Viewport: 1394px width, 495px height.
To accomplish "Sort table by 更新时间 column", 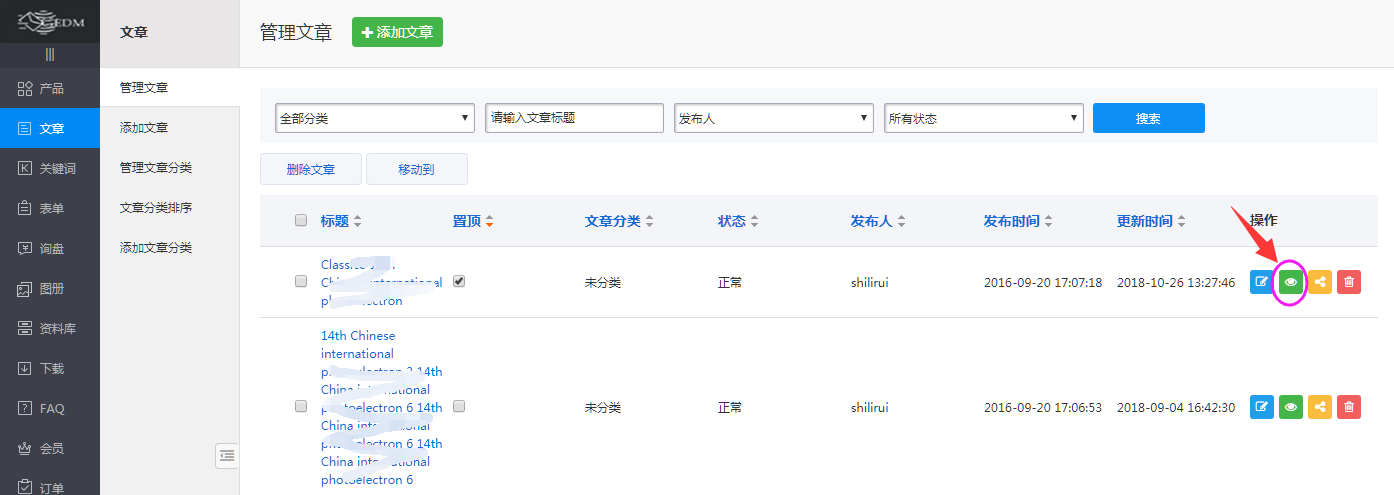I will [1151, 221].
